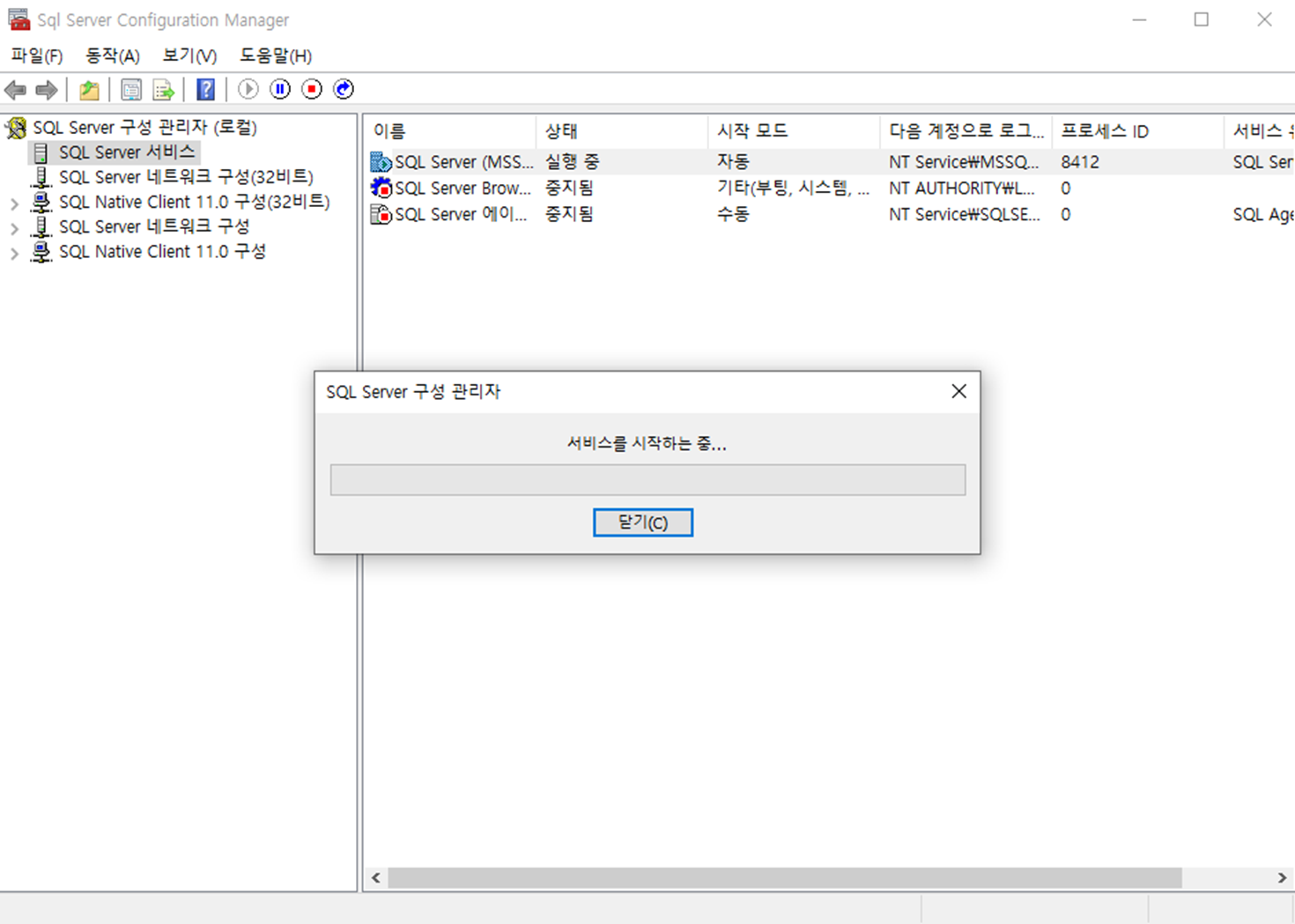Close the SQL Server 구성 관리자 dialog
Image resolution: width=1295 pixels, height=924 pixels.
pos(959,391)
